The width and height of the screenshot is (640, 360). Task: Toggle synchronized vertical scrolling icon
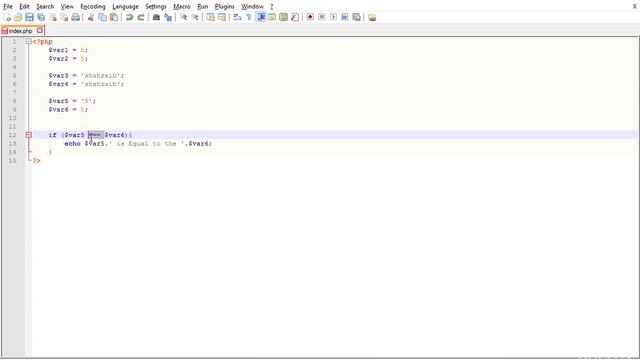(x=210, y=17)
